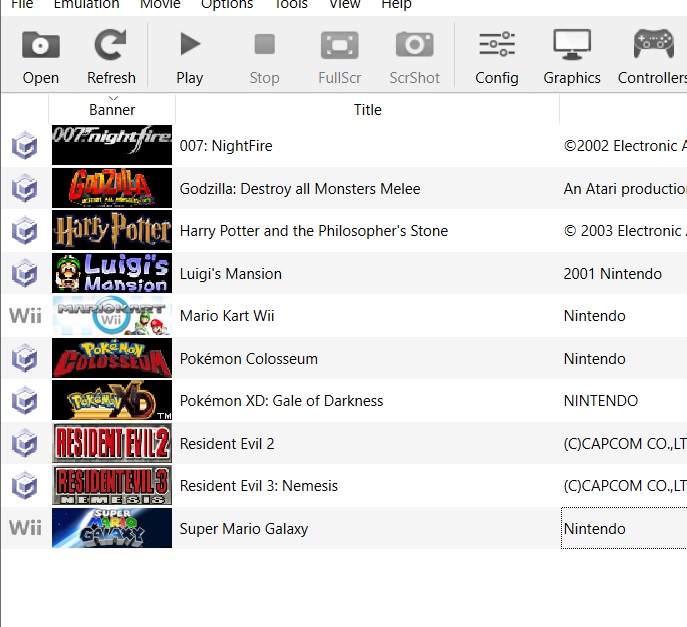
Task: Open the View menu
Action: [345, 4]
